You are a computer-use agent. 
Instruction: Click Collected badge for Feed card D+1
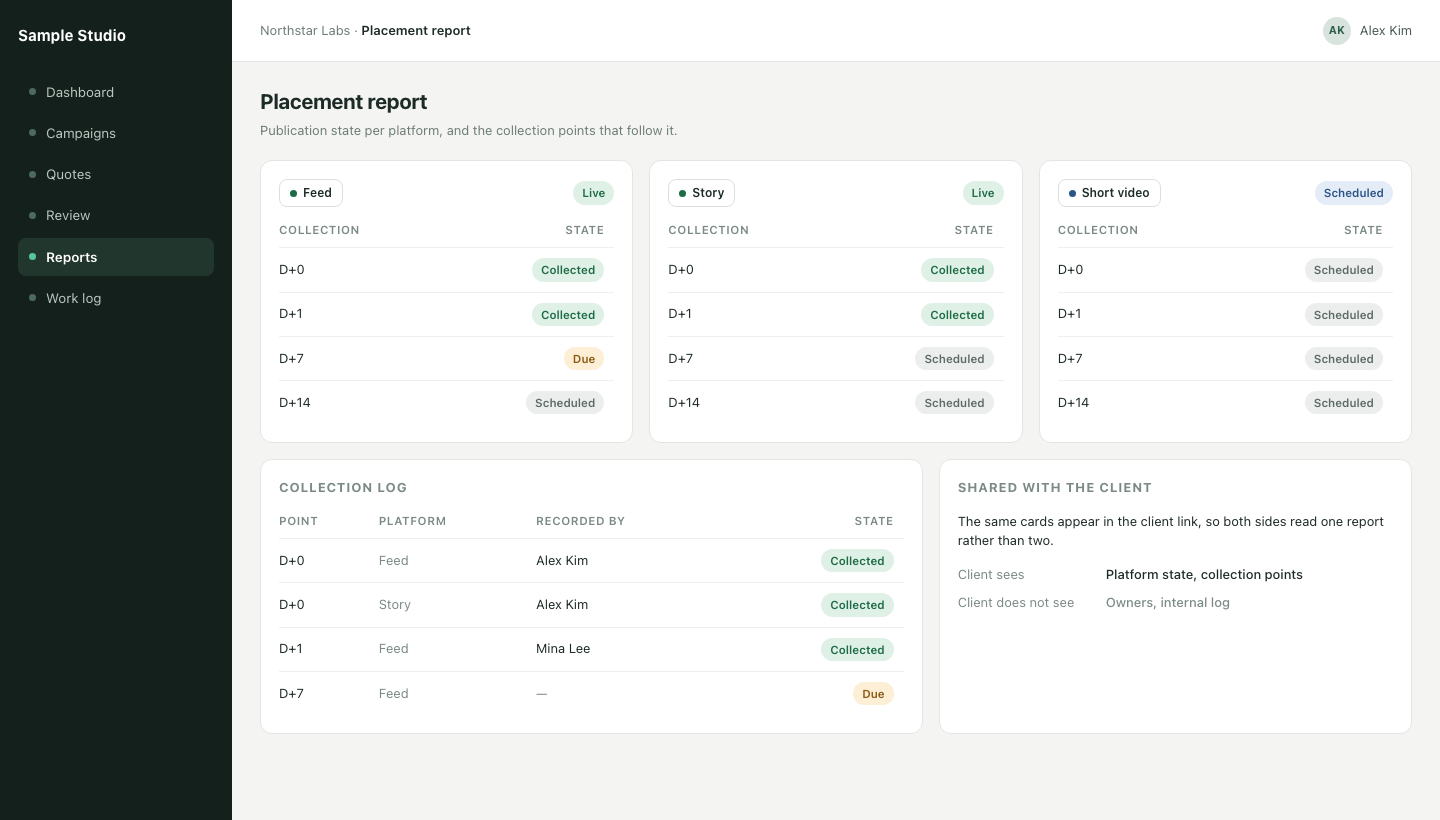tap(568, 315)
